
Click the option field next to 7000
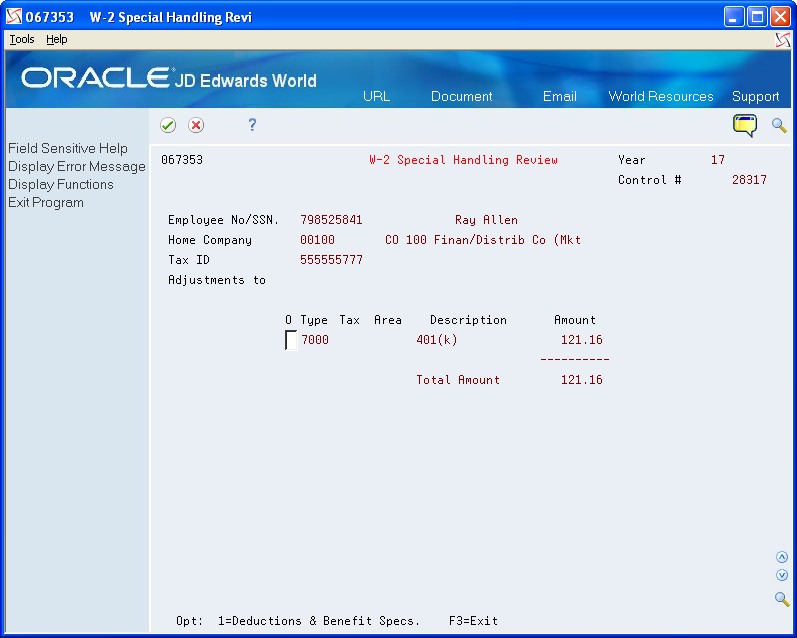tap(291, 340)
